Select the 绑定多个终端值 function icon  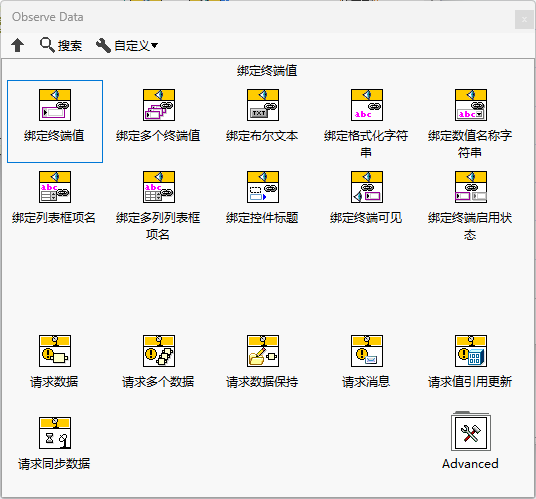tap(159, 105)
